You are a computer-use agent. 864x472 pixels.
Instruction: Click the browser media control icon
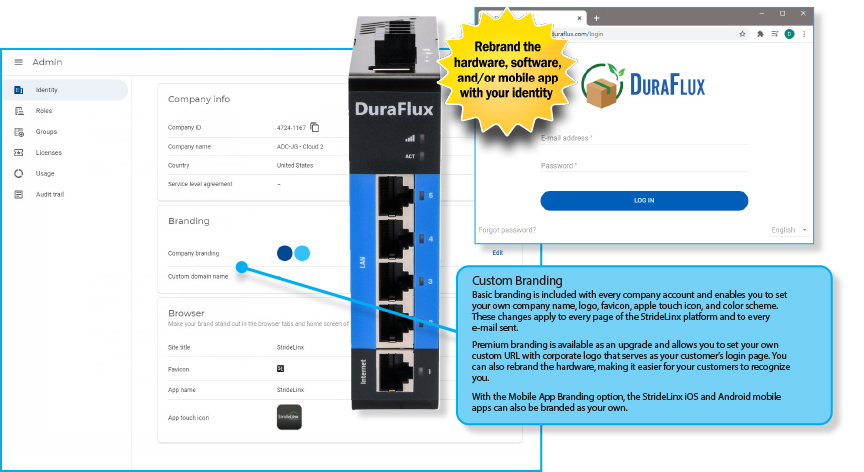pyautogui.click(x=775, y=34)
